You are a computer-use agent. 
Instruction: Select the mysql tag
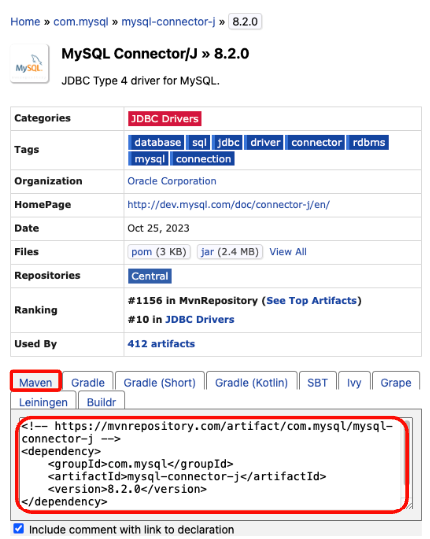[x=148, y=159]
